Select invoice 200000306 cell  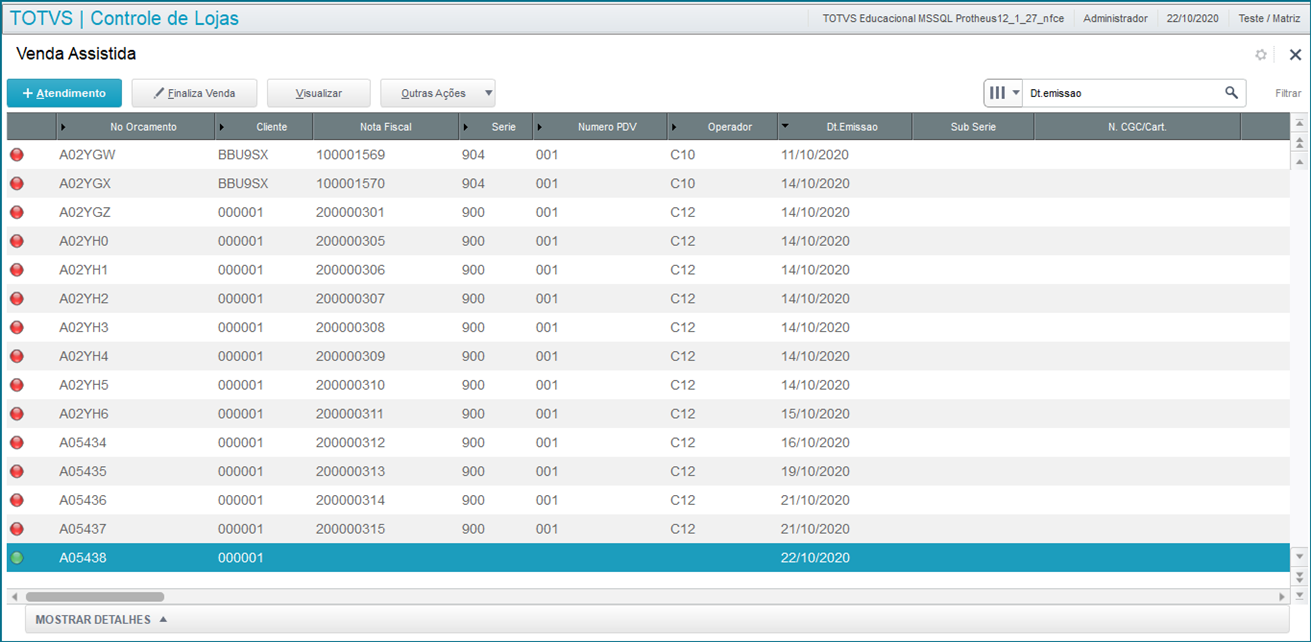[350, 270]
